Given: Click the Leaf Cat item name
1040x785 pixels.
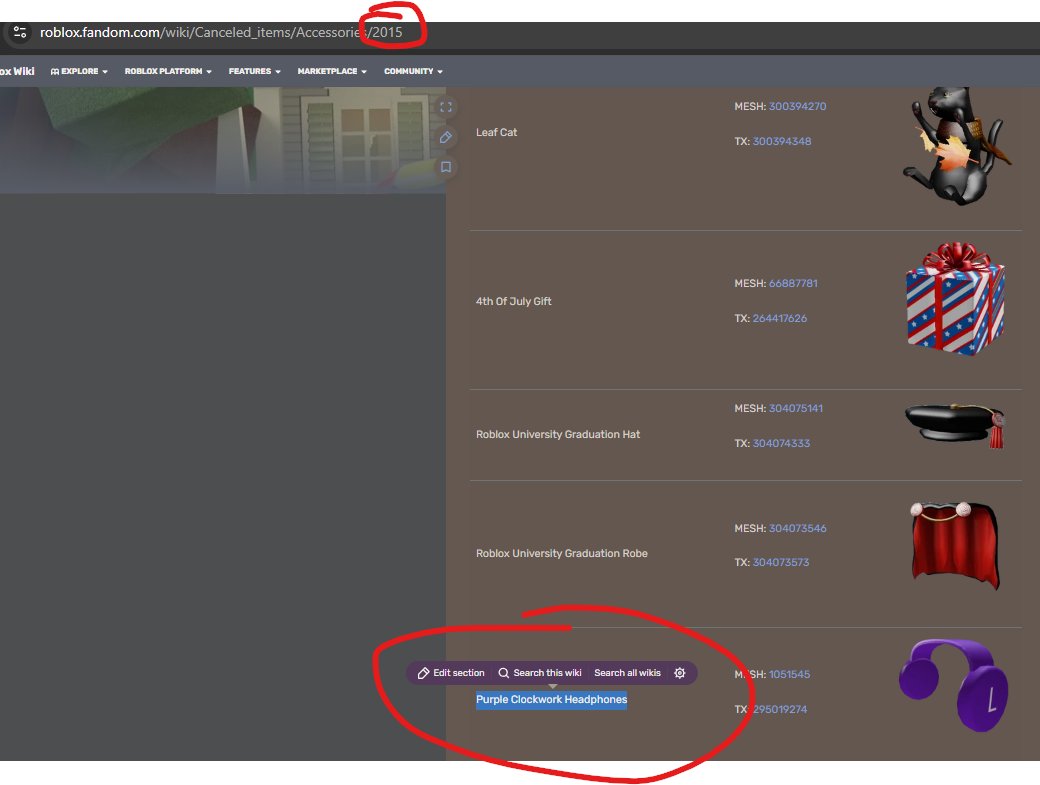Looking at the screenshot, I should [x=496, y=133].
